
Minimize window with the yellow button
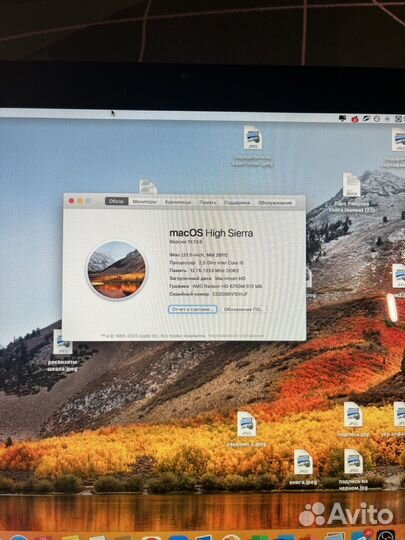80,201
